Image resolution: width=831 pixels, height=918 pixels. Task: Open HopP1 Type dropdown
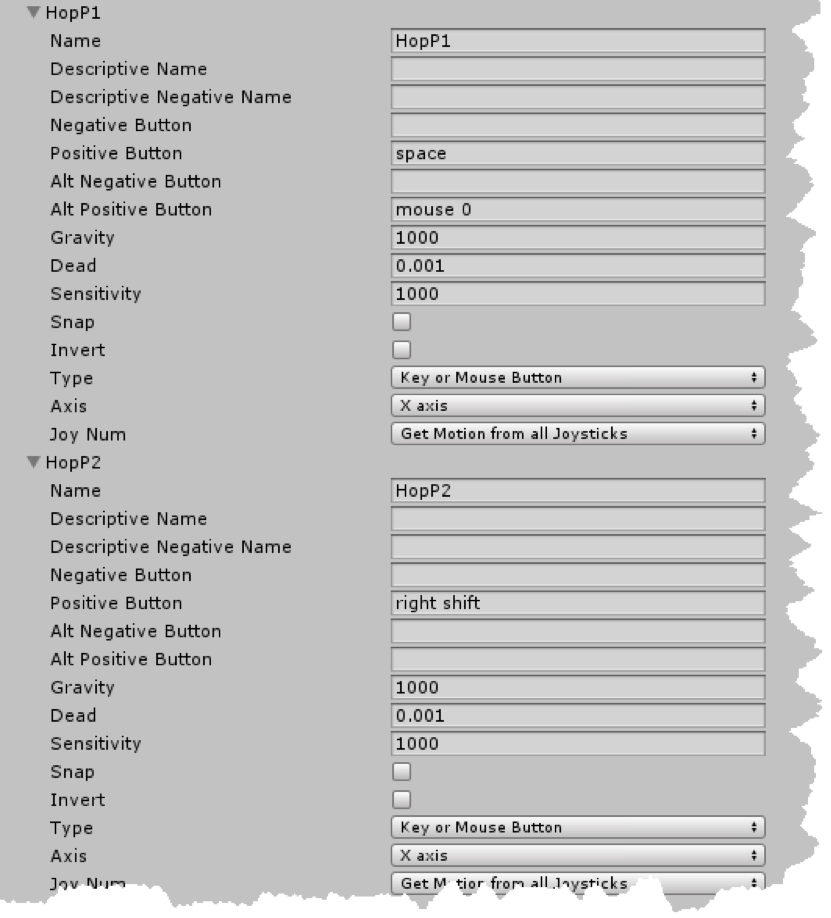[578, 378]
